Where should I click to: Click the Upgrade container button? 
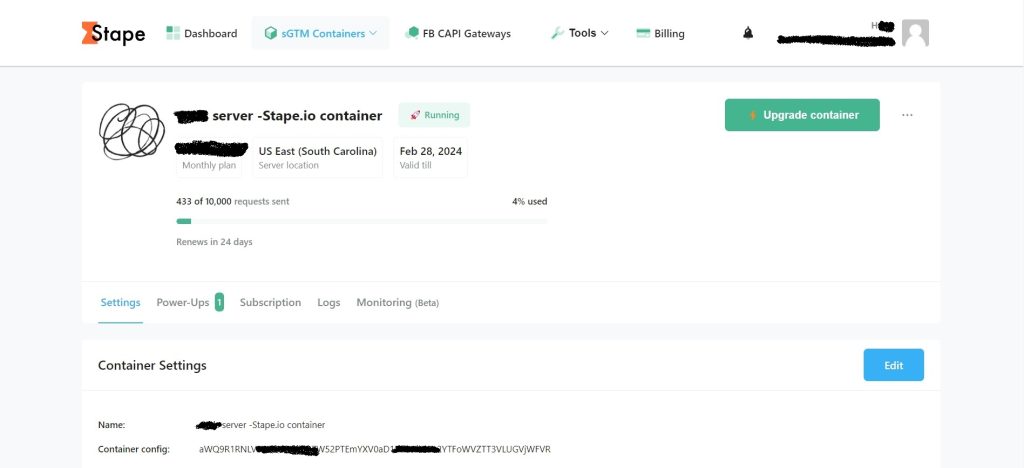pos(802,115)
